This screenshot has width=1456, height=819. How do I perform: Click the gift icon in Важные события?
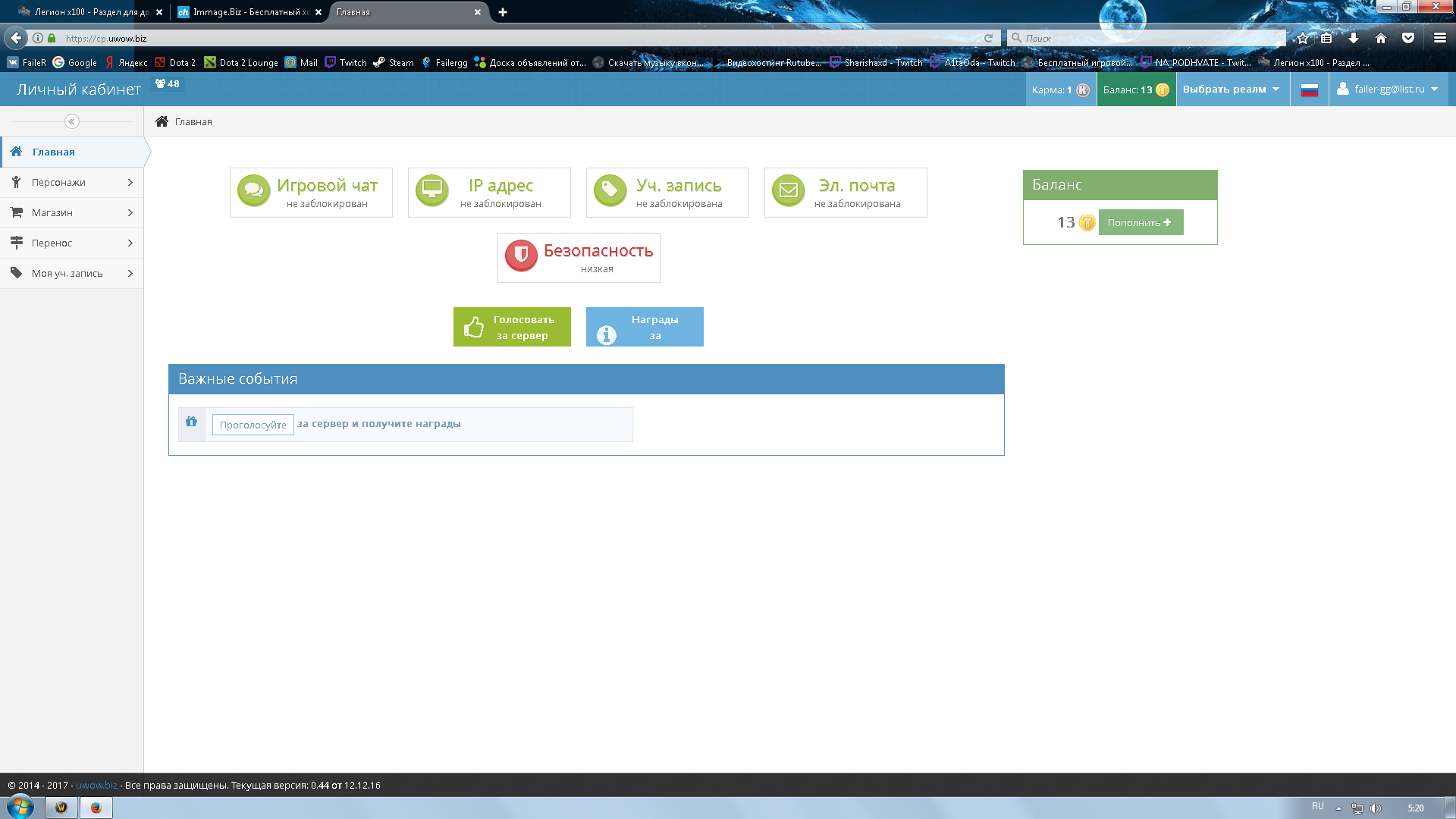191,422
